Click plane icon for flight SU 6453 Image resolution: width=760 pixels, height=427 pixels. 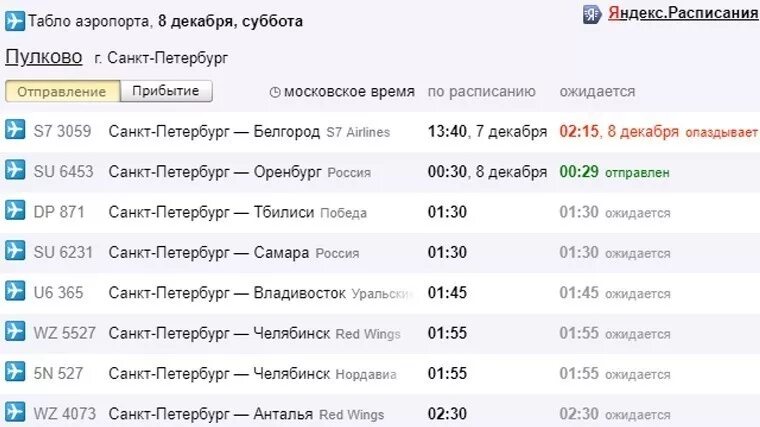[15, 170]
